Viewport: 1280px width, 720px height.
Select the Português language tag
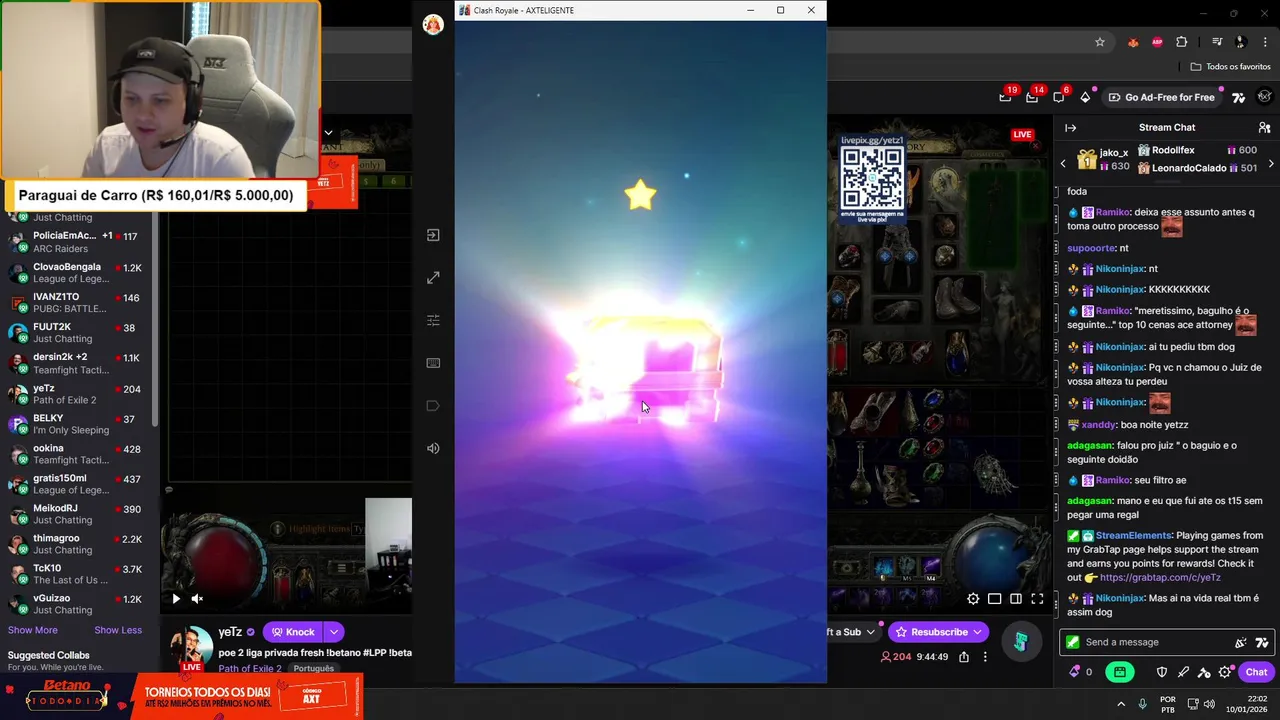[x=313, y=668]
